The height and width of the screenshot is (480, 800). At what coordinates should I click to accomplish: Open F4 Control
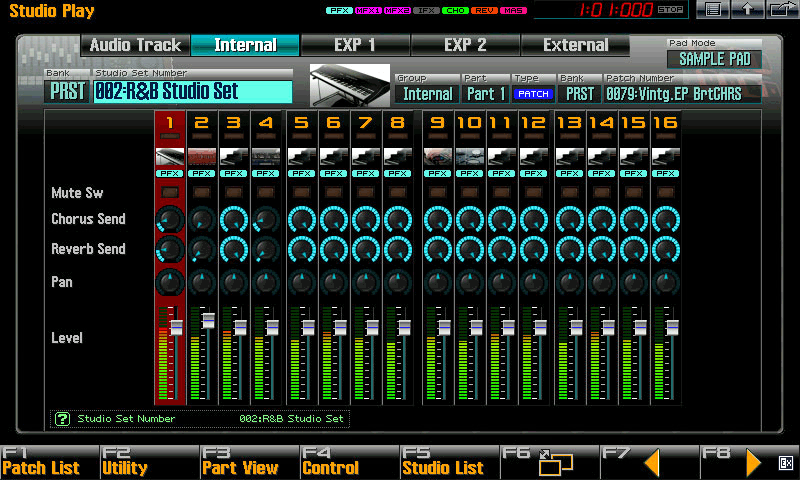coord(349,462)
